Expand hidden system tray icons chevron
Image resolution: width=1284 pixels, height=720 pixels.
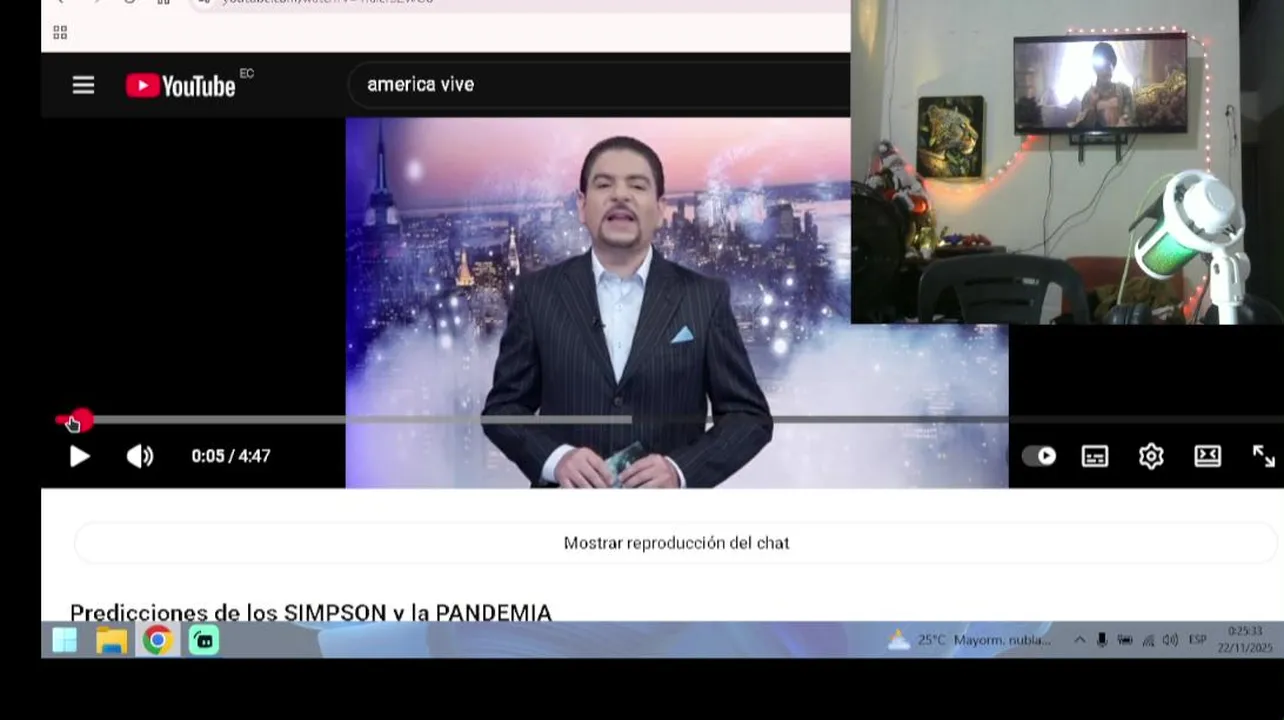[x=1080, y=640]
